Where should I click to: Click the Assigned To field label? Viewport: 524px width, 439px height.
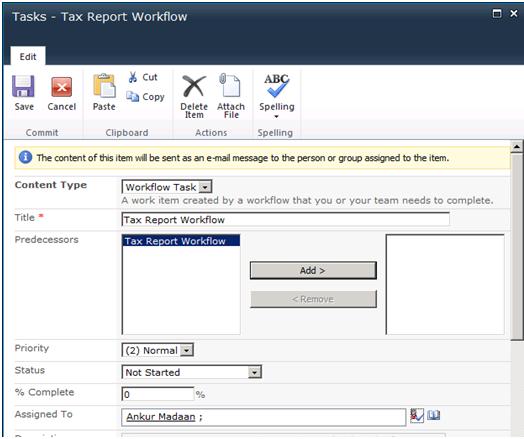coord(43,414)
